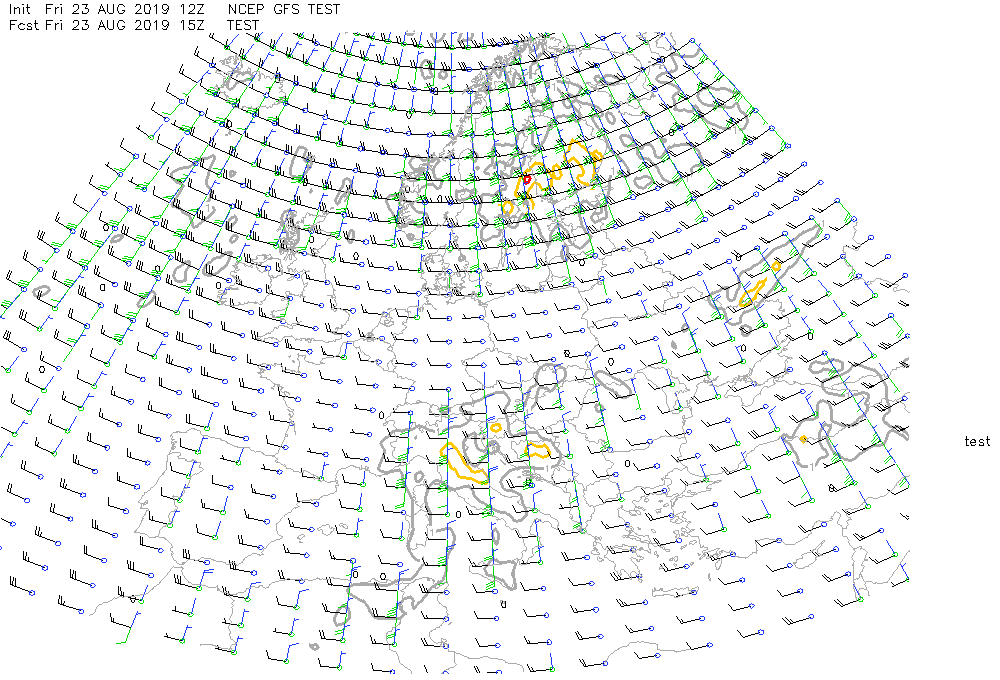Click the 'Init Fri 23 AUG 2019 12Z' text
Image resolution: width=1000 pixels, height=680 pixels.
click(107, 10)
